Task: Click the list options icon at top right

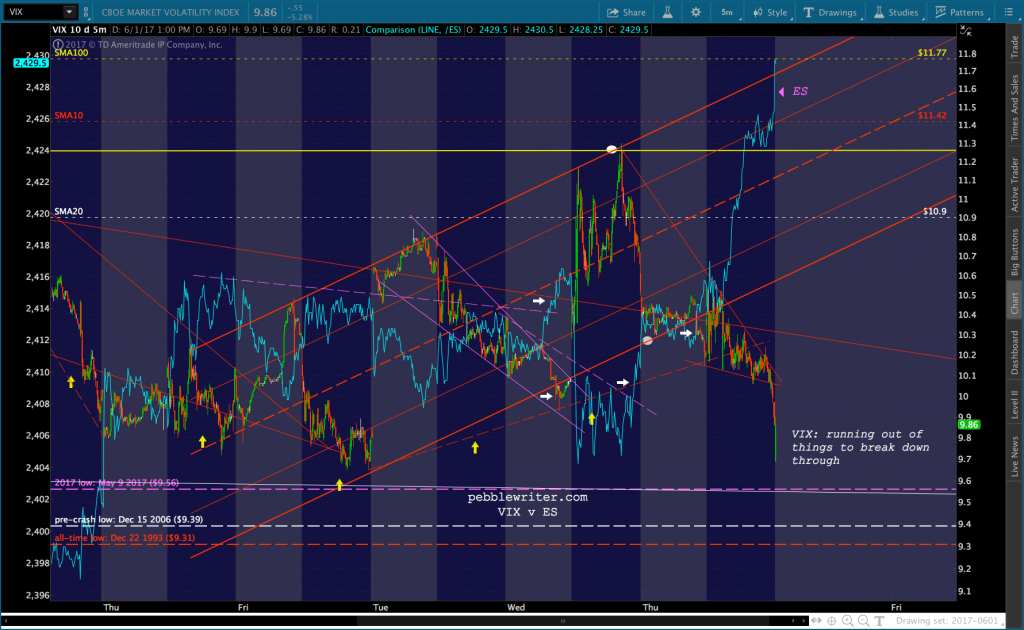Action: click(x=1008, y=12)
